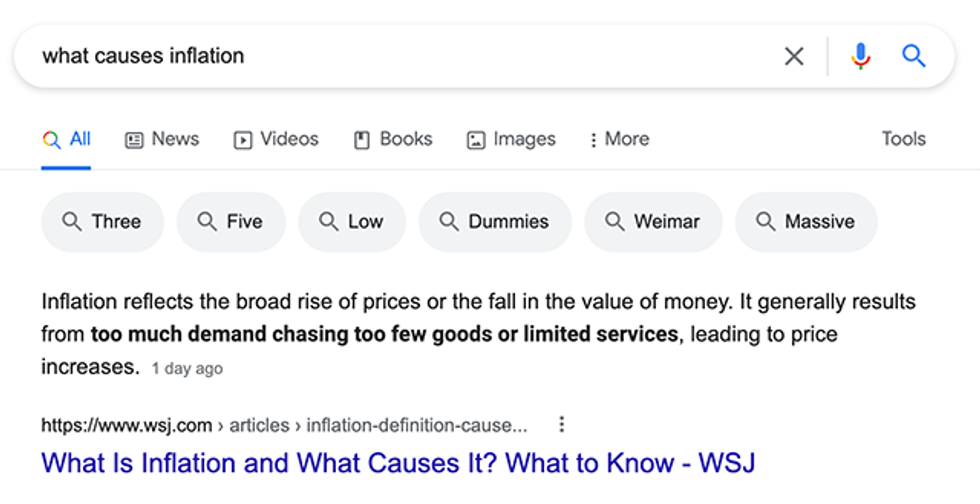Tap the Massive suggestion chip
This screenshot has height=504, width=980.
[x=806, y=222]
